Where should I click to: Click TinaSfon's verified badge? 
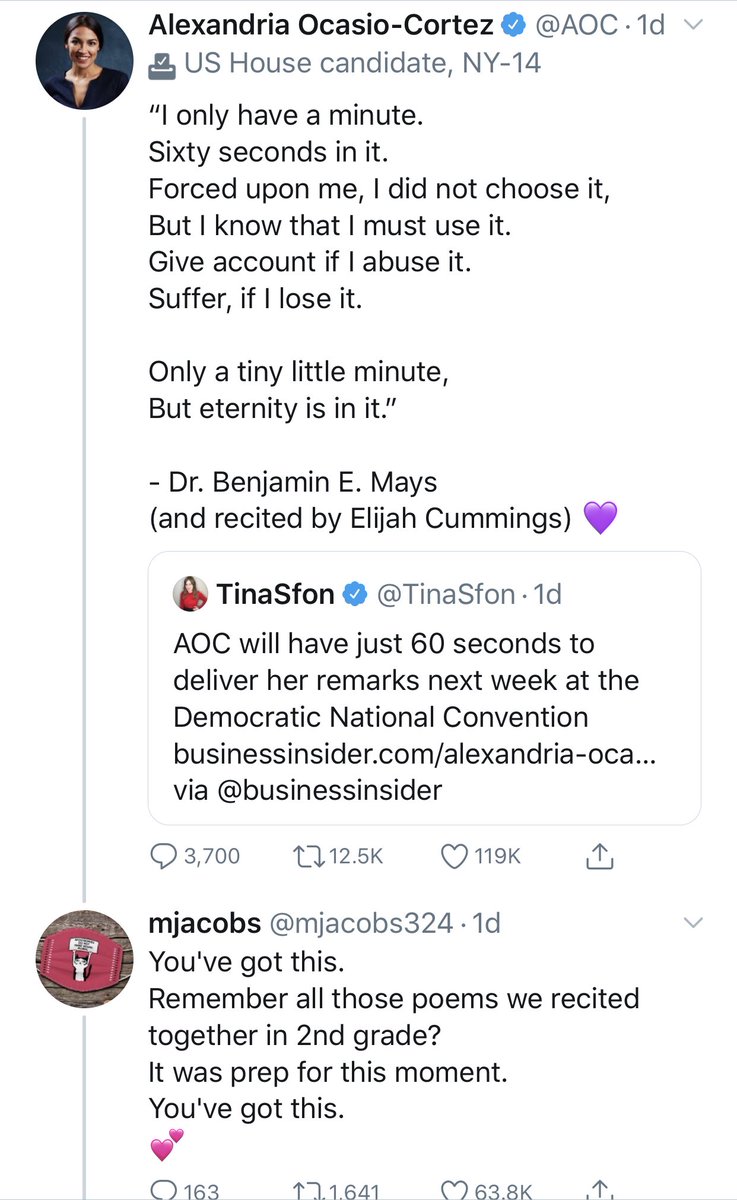click(355, 595)
